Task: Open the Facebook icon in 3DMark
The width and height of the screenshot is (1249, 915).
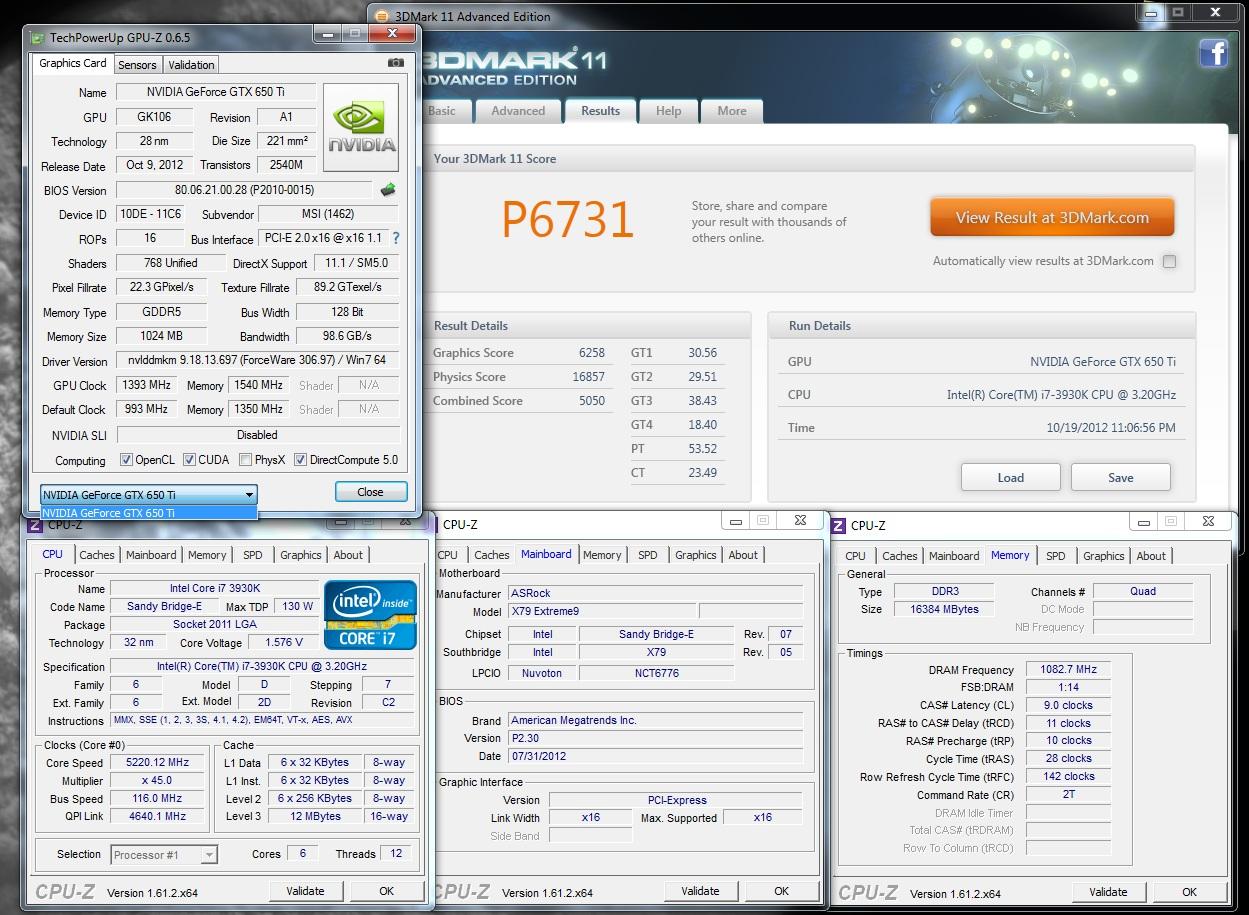Action: pyautogui.click(x=1213, y=54)
